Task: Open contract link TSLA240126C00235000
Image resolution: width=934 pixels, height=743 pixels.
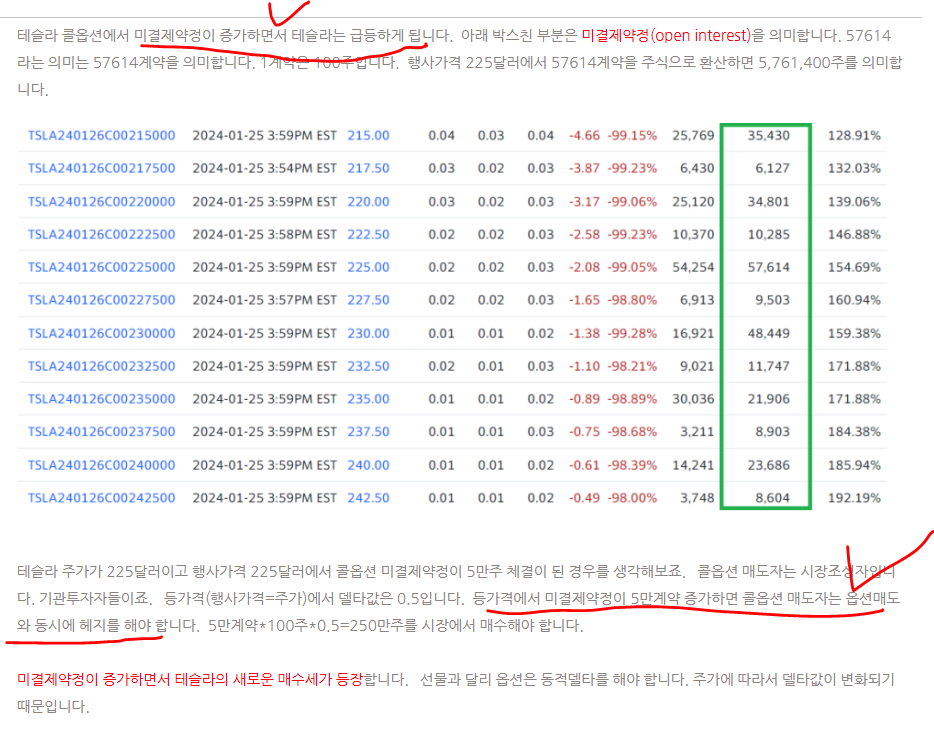Action: [102, 399]
